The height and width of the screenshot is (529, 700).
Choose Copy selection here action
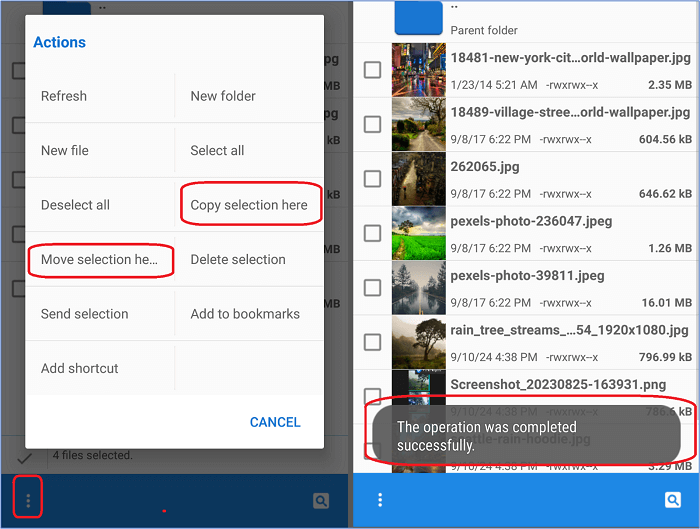[x=249, y=205]
